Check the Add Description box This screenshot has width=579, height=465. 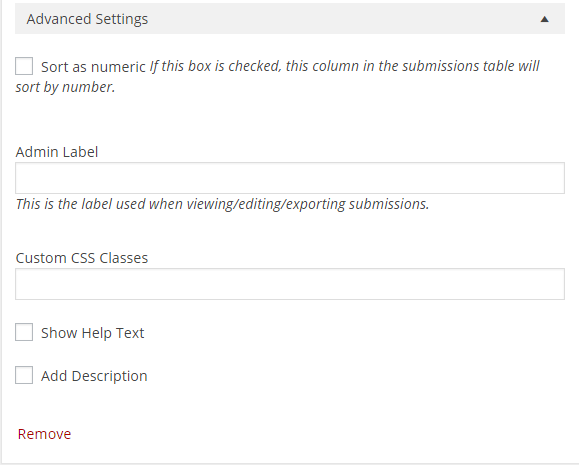point(24,375)
